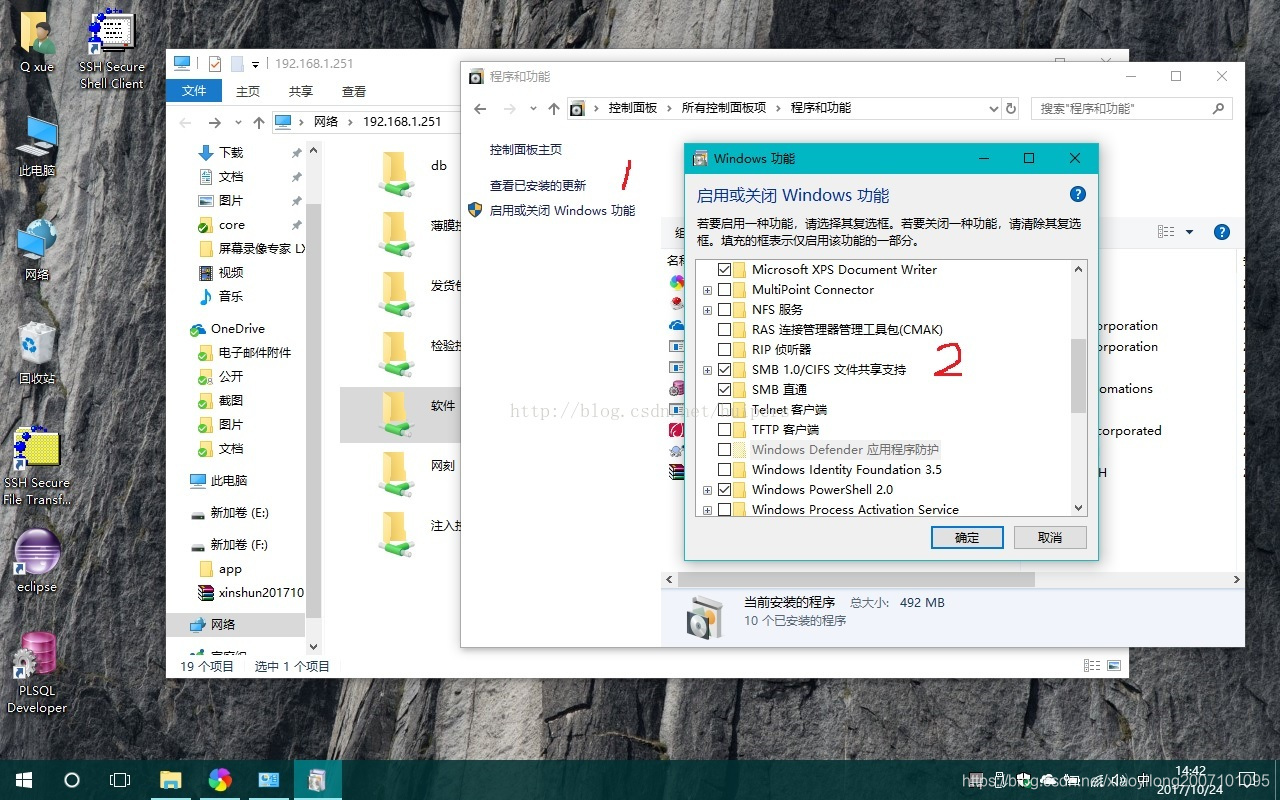Expand NFS 服务 tree node
The height and width of the screenshot is (800, 1280).
(x=707, y=310)
